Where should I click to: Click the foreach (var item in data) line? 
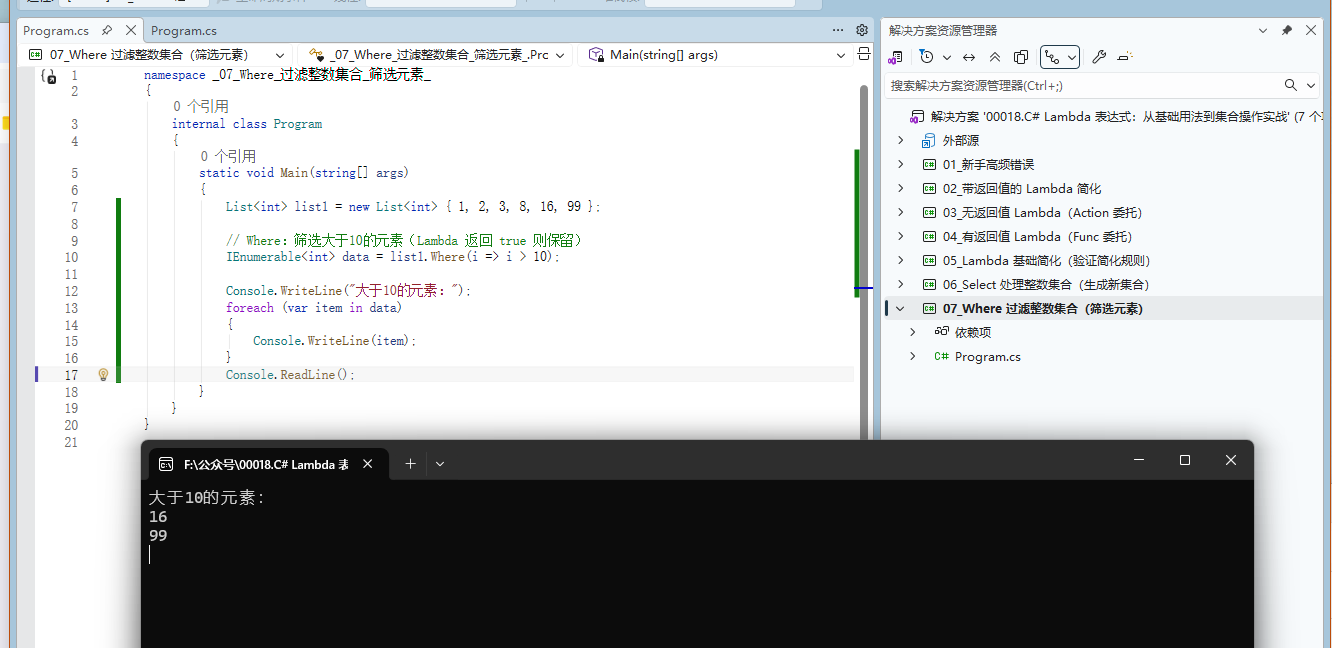coord(314,308)
